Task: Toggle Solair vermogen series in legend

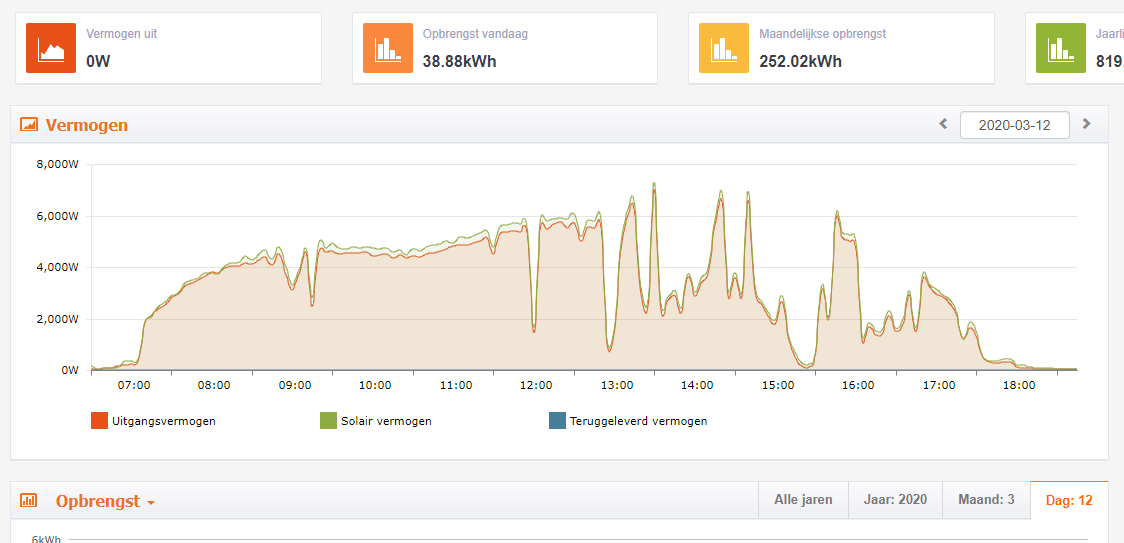Action: [x=376, y=421]
